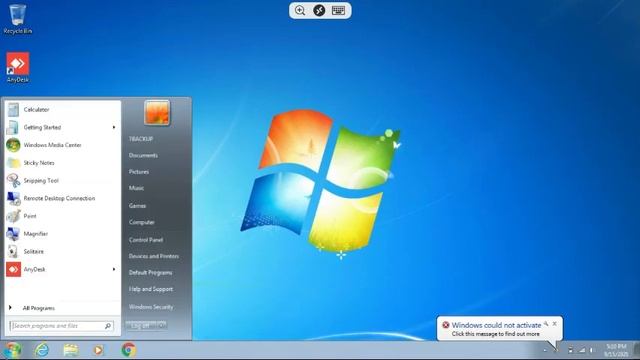Open the shutdown options arrow beside Log off
The width and height of the screenshot is (640, 360).
point(162,325)
